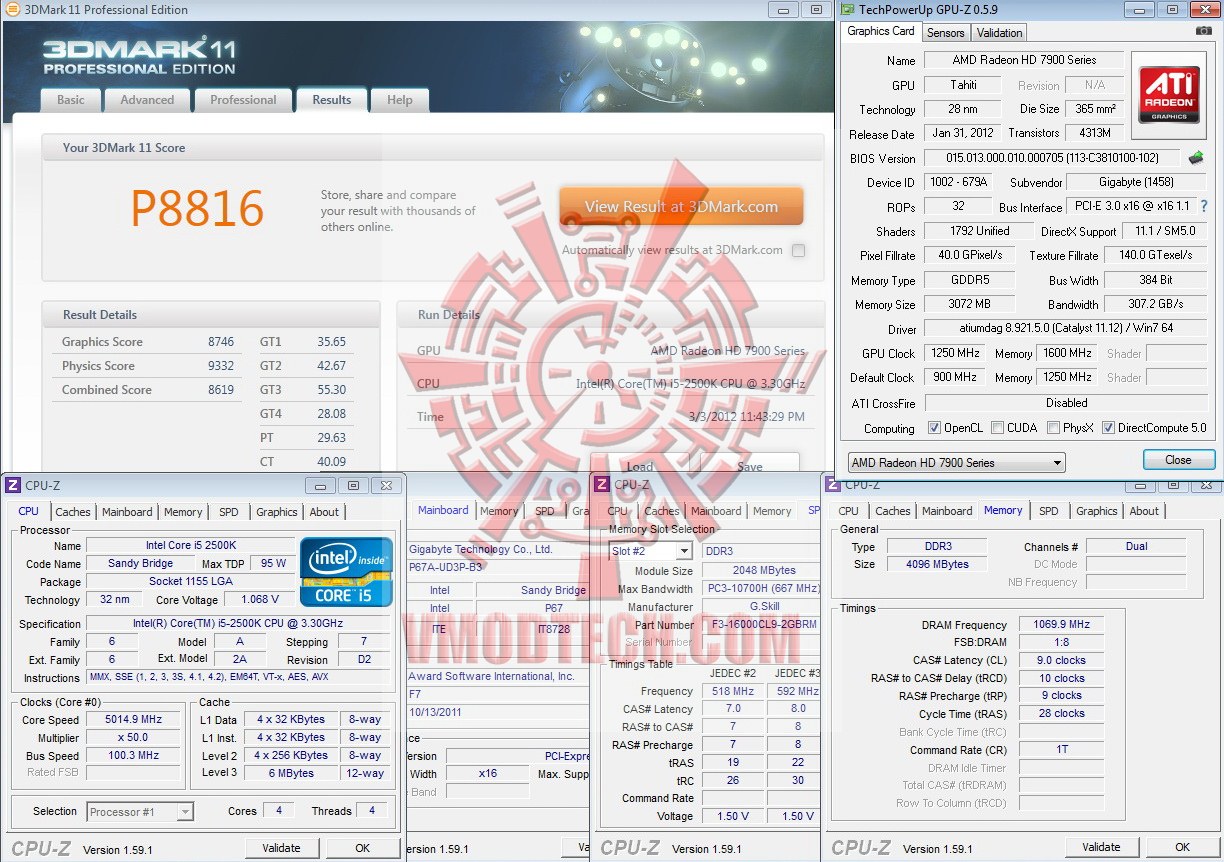Open CPU tab in the CPU-Z Memory Slot window

(x=618, y=511)
